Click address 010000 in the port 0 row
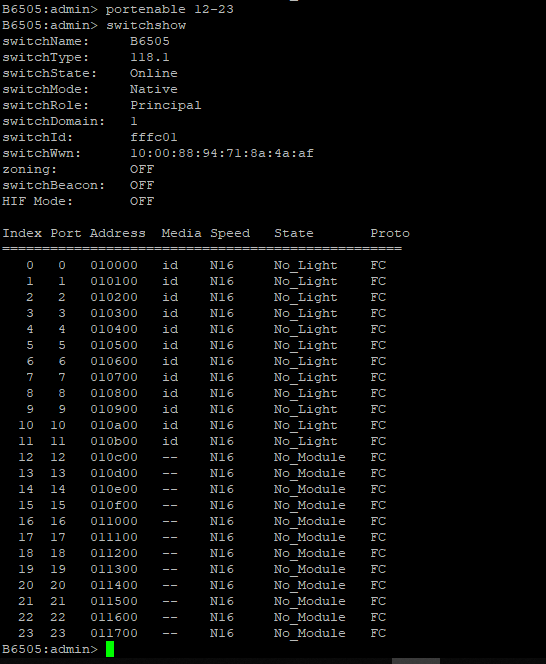This screenshot has width=546, height=664. click(x=114, y=266)
